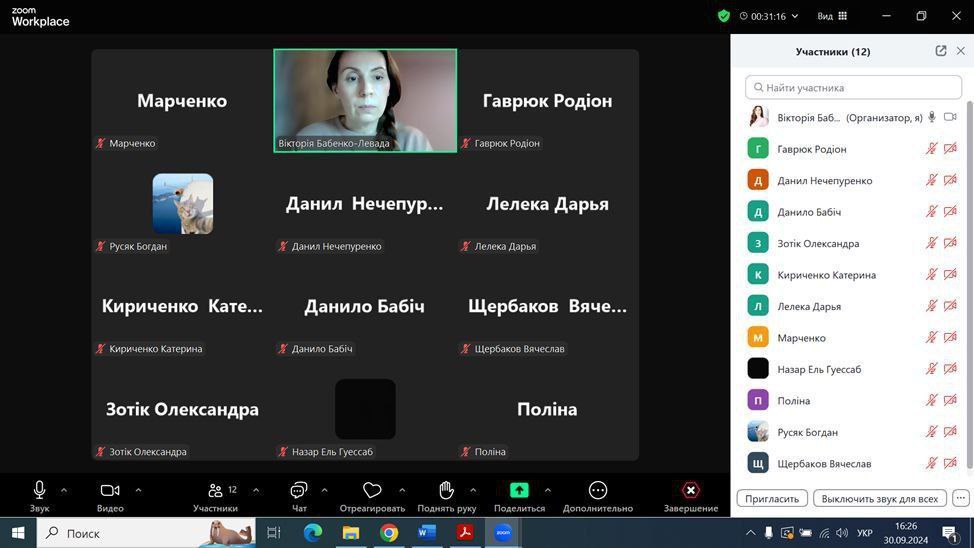
Task: Click the red End meeting icon
Action: 690,490
